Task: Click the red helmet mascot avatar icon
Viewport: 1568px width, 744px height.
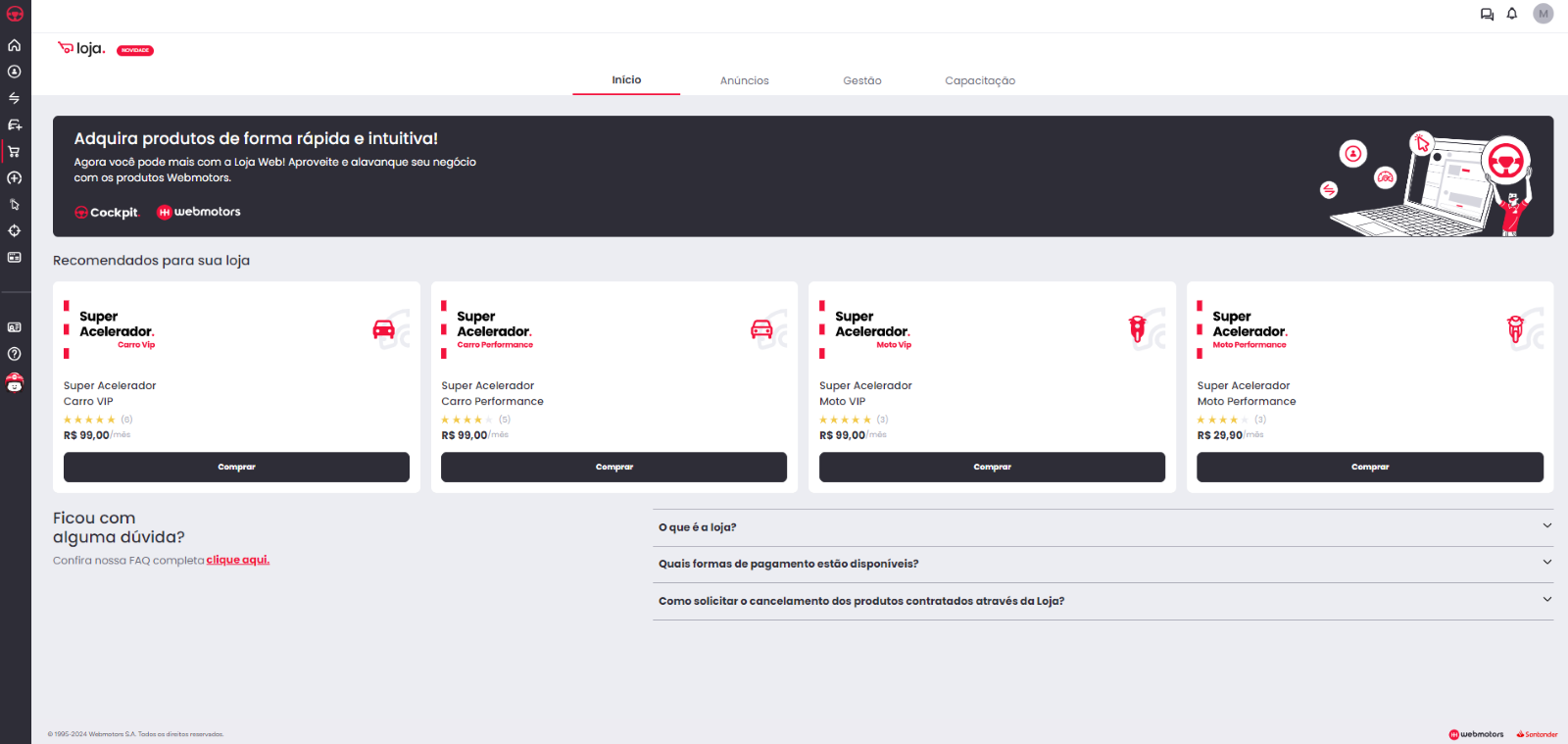Action: pos(15,382)
